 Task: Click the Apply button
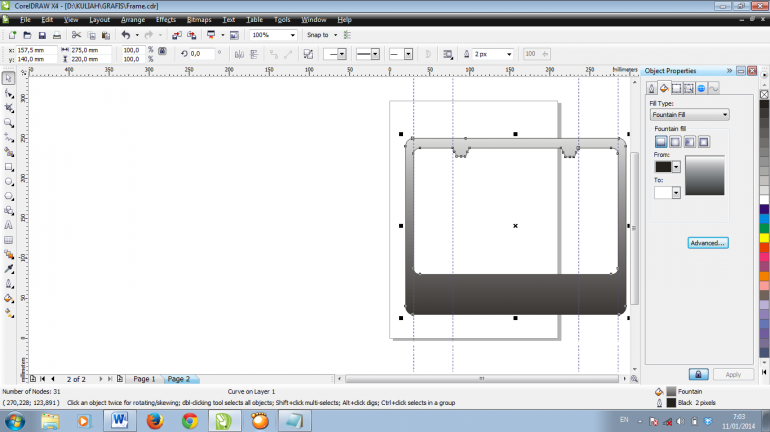[733, 375]
